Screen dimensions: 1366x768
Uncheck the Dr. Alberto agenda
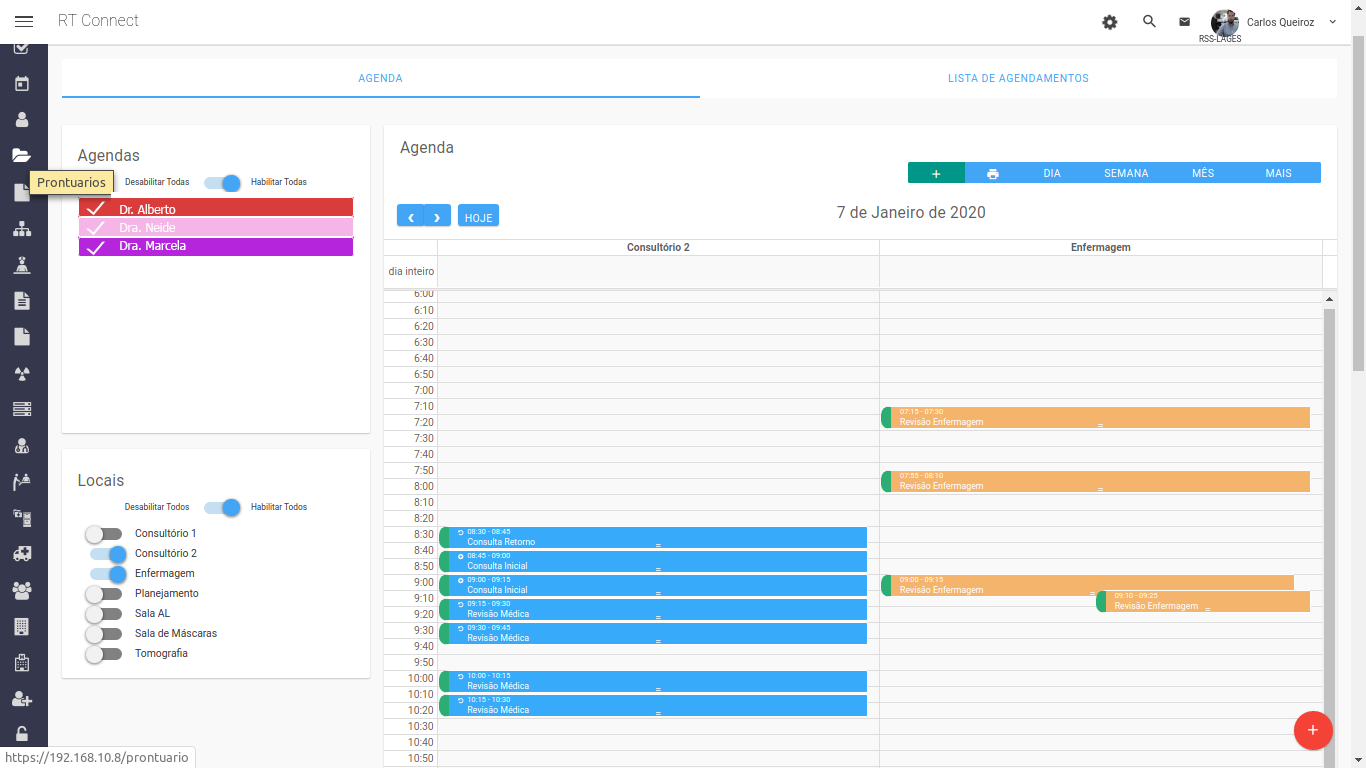[96, 209]
